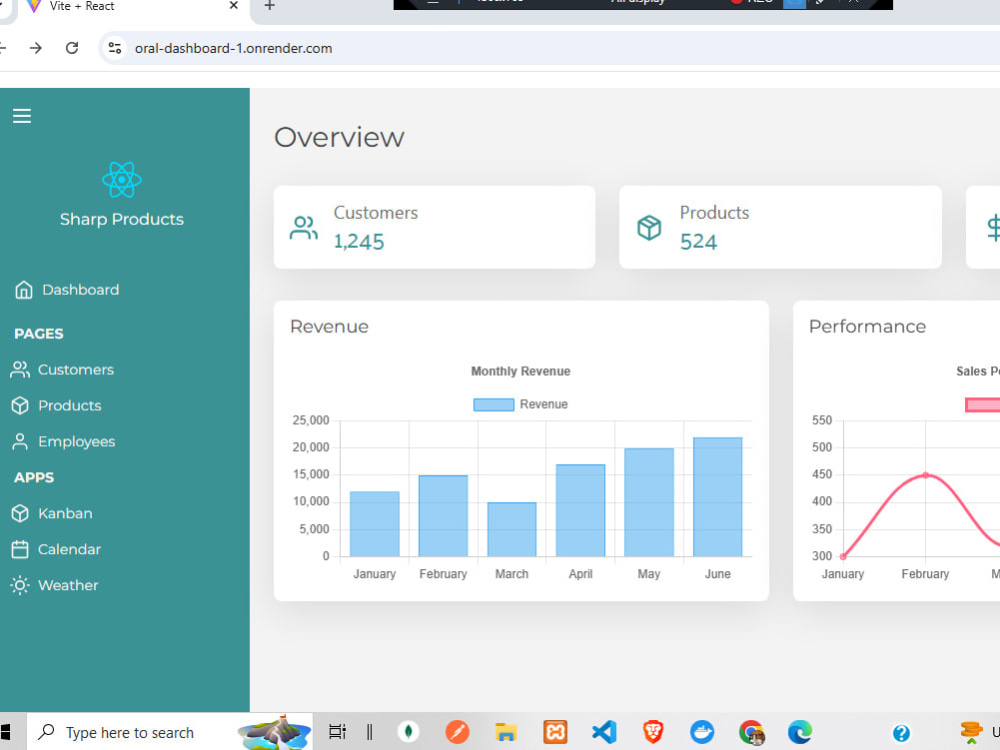This screenshot has width=1000, height=750.
Task: Open Brave browser from taskbar
Action: click(x=653, y=732)
